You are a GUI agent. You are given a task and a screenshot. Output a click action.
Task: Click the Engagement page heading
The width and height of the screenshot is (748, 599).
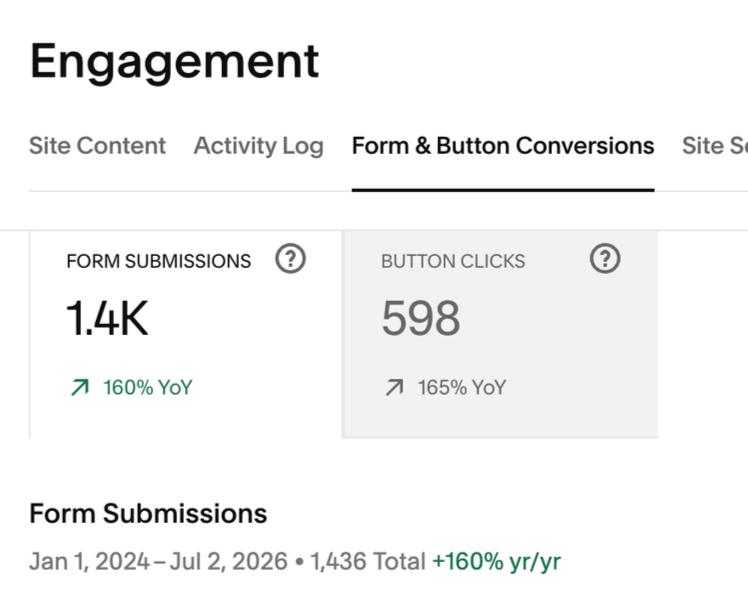[175, 63]
